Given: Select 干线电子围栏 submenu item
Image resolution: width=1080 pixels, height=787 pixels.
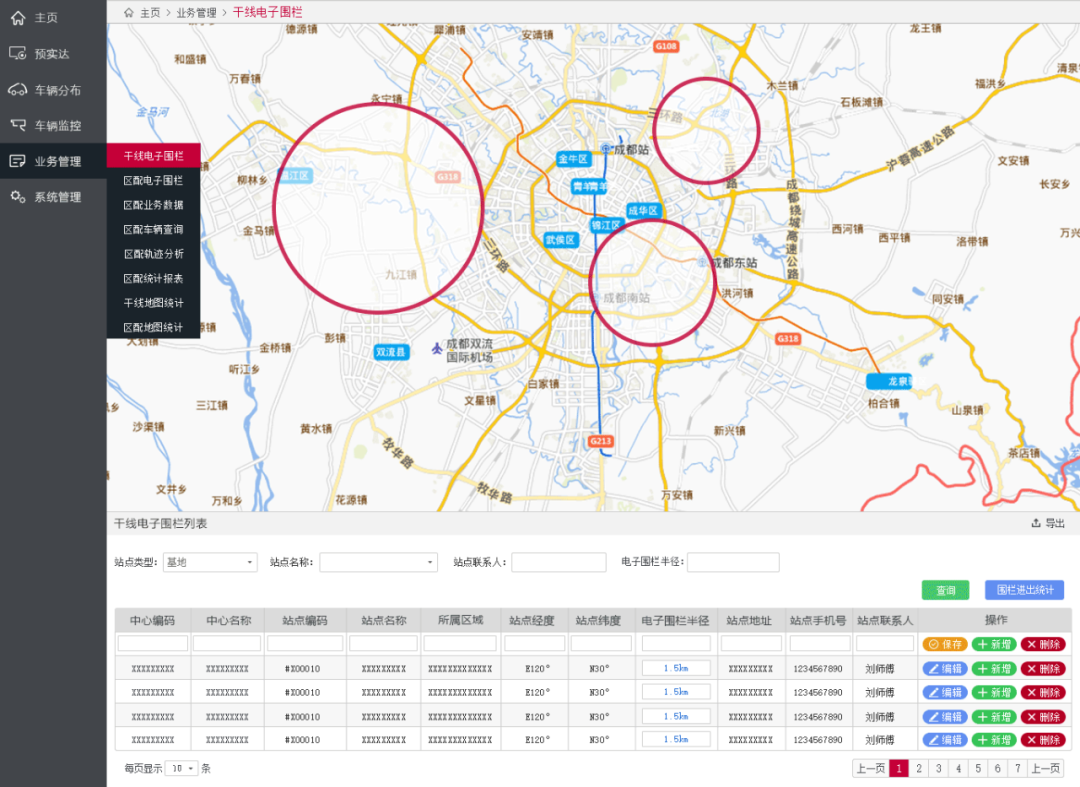Looking at the screenshot, I should (154, 156).
